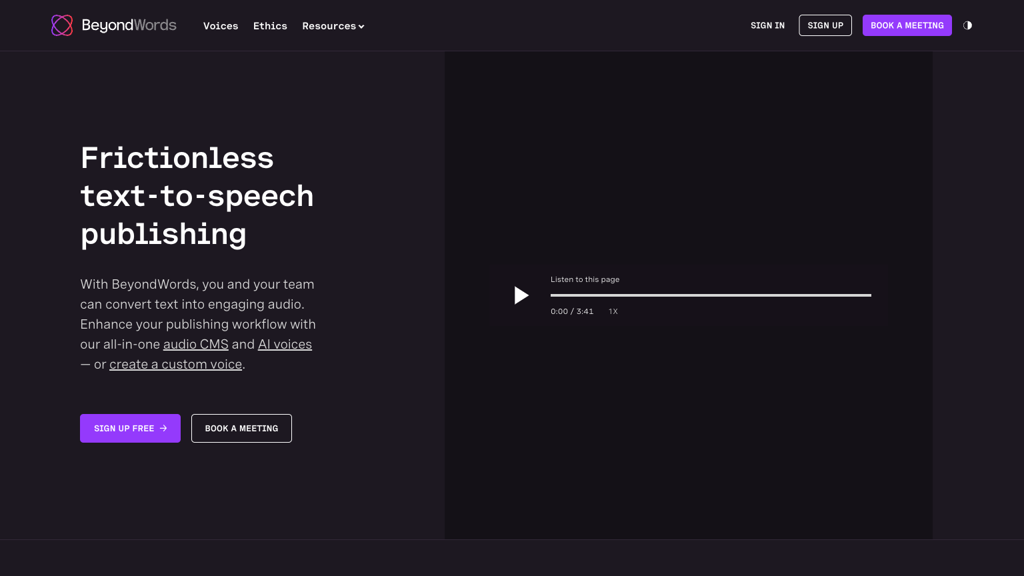Expand the Resources dropdown menu
Screen dimensions: 1024x576
pyautogui.click(x=333, y=25)
